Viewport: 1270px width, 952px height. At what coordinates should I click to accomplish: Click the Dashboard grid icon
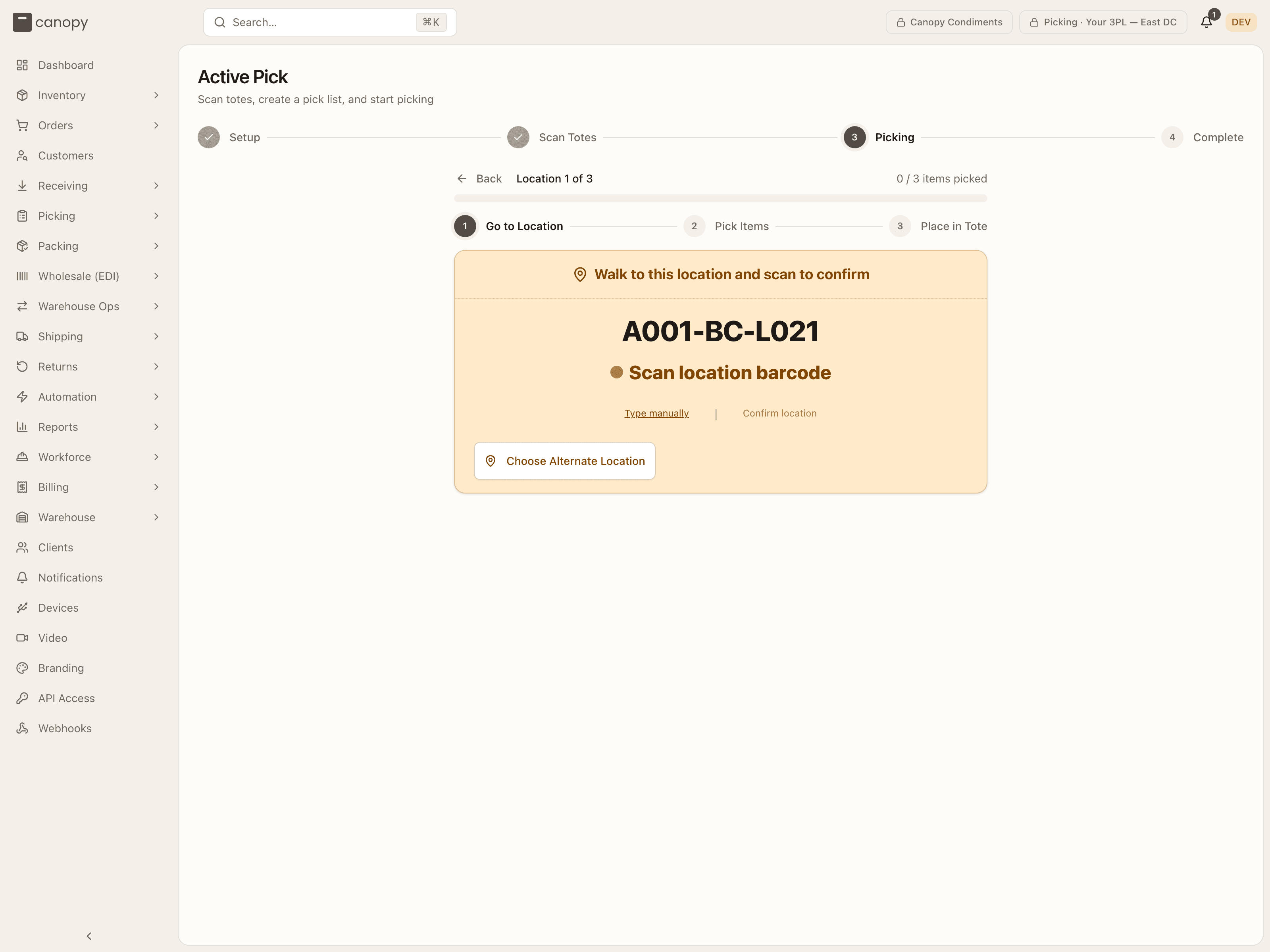(x=22, y=65)
